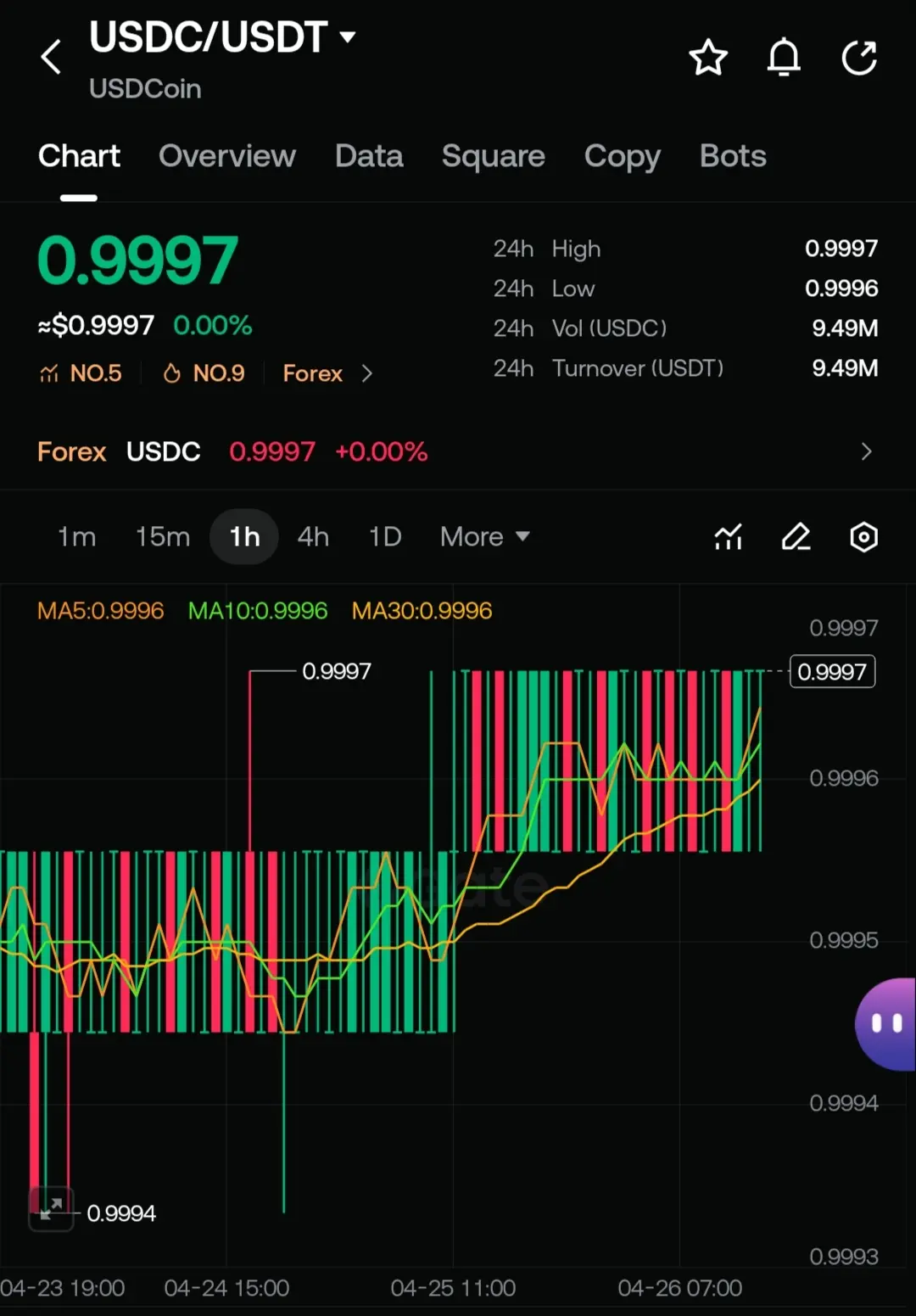Tap the NO.5 ranking badge
This screenshot has width=916, height=1316.
[81, 373]
